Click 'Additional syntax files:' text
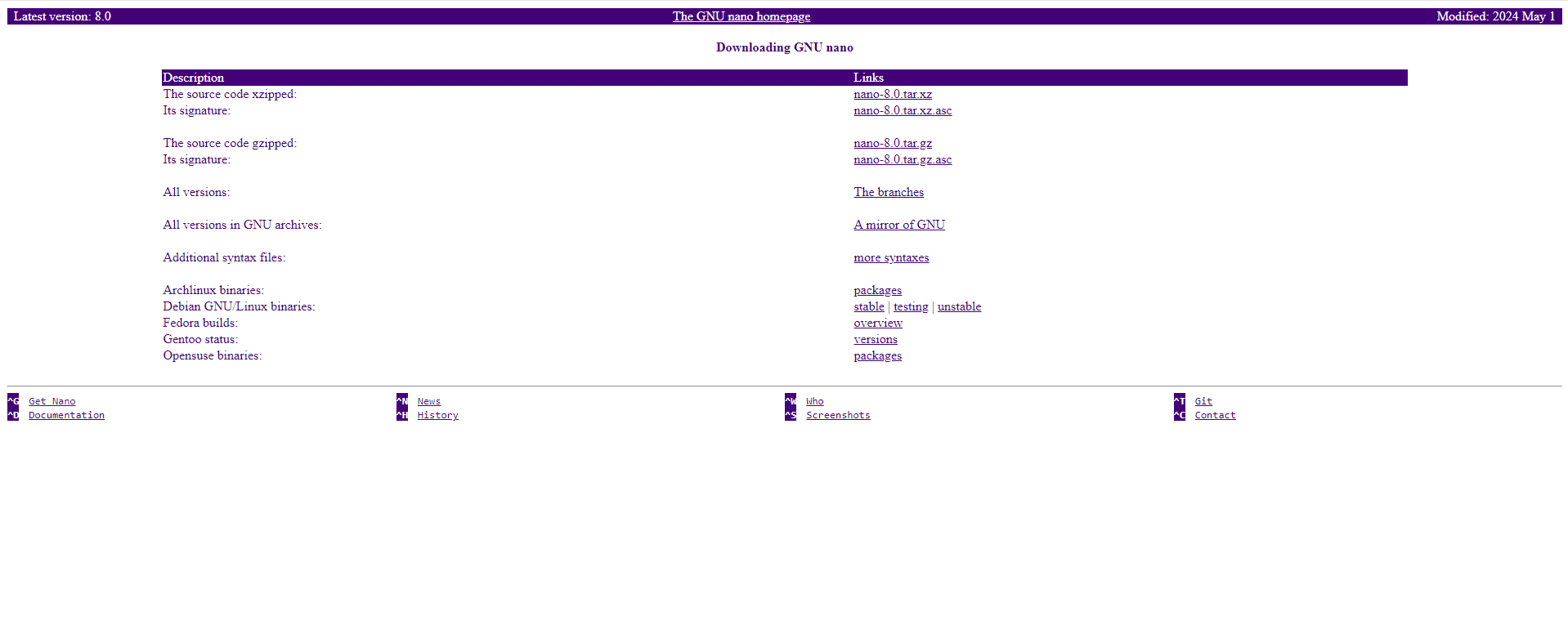Viewport: 1568px width, 643px height. pyautogui.click(x=224, y=257)
